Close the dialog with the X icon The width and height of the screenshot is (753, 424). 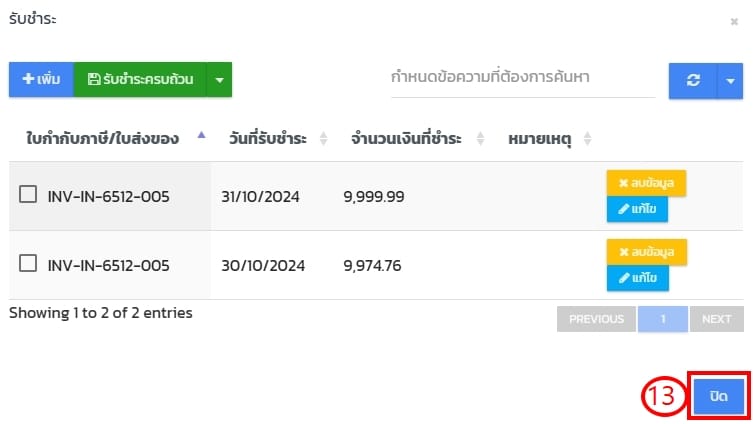click(734, 20)
